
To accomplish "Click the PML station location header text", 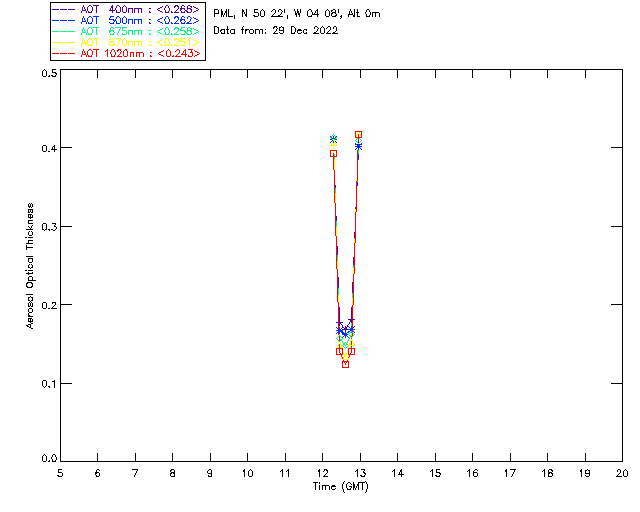I will [297, 13].
